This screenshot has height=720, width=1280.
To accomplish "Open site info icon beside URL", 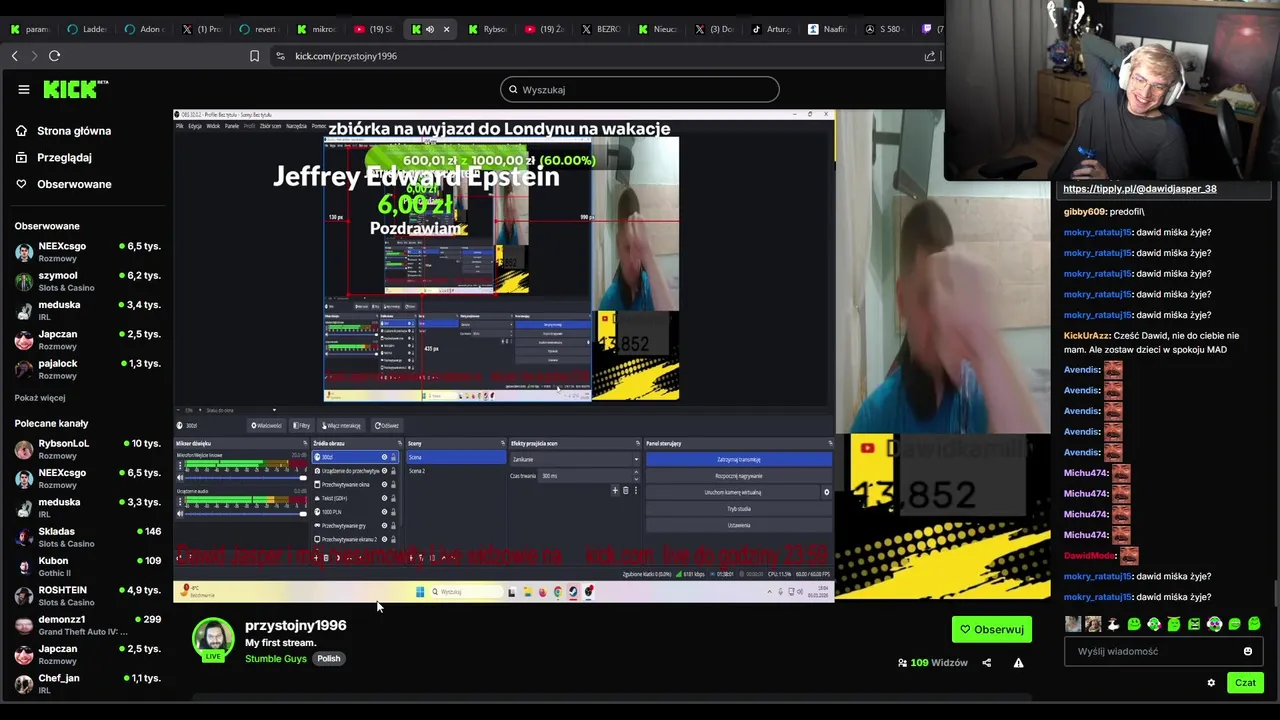I will [x=279, y=56].
